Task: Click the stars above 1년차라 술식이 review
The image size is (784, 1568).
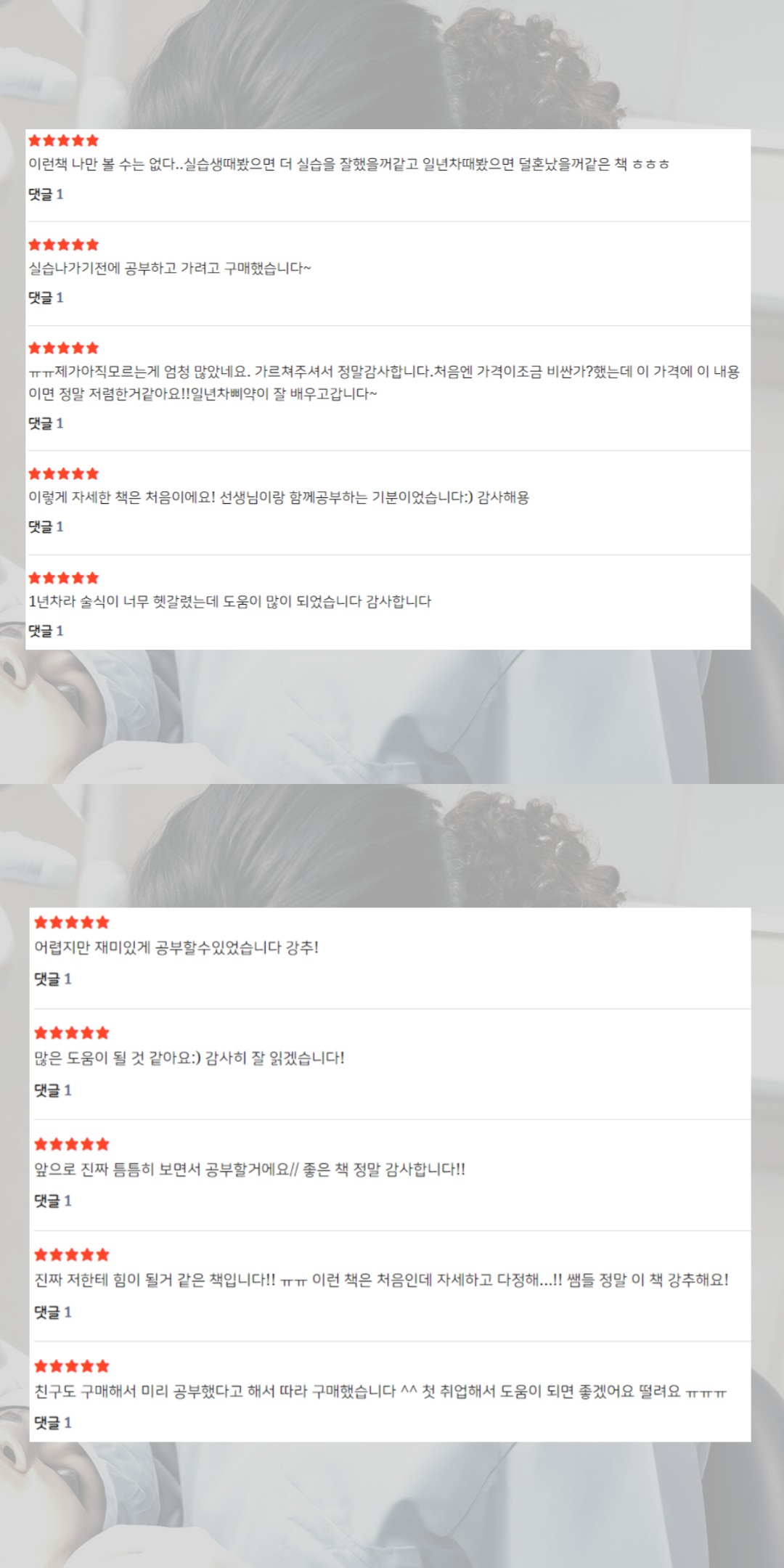Action: 63,578
